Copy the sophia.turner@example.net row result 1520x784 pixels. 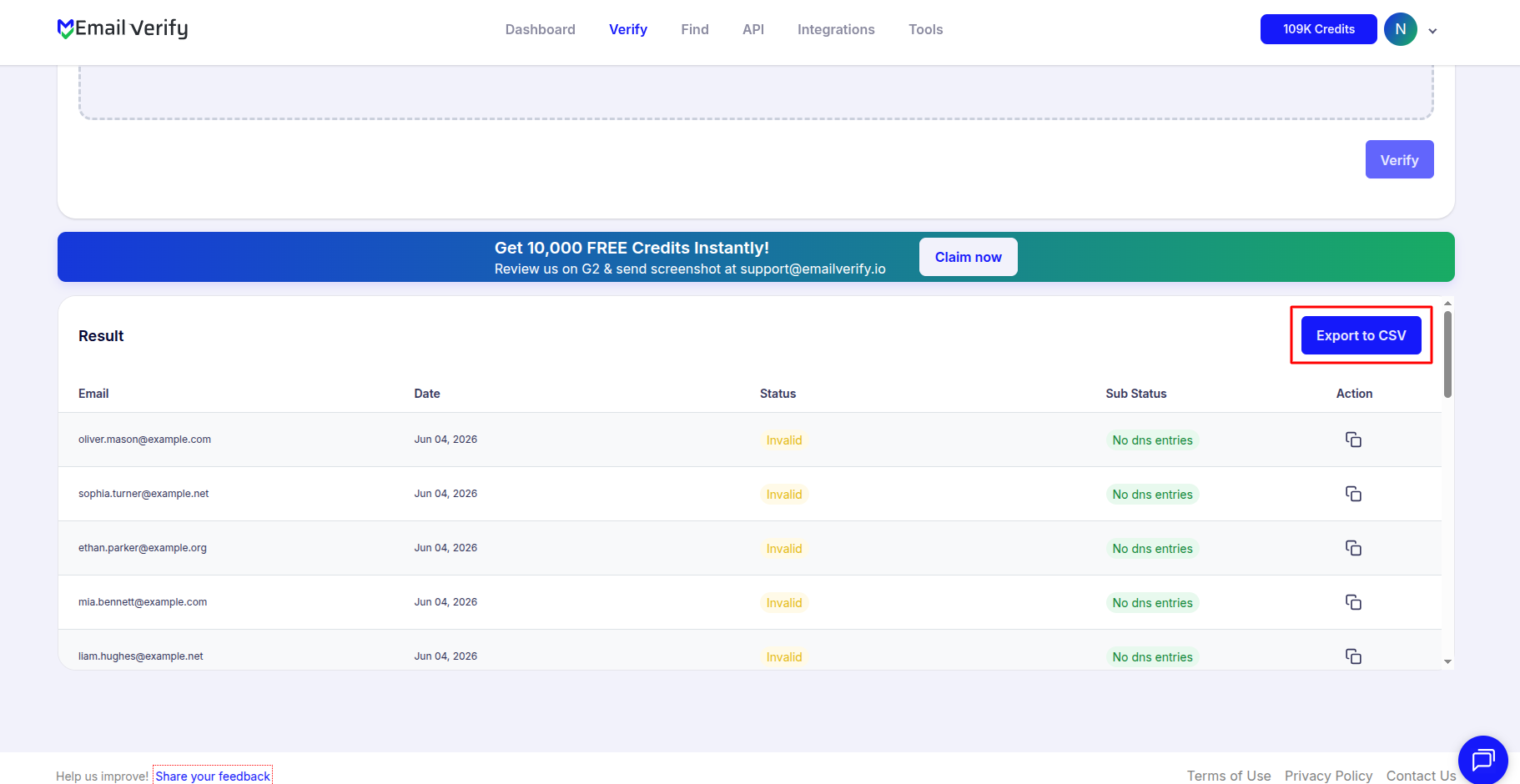(1353, 494)
